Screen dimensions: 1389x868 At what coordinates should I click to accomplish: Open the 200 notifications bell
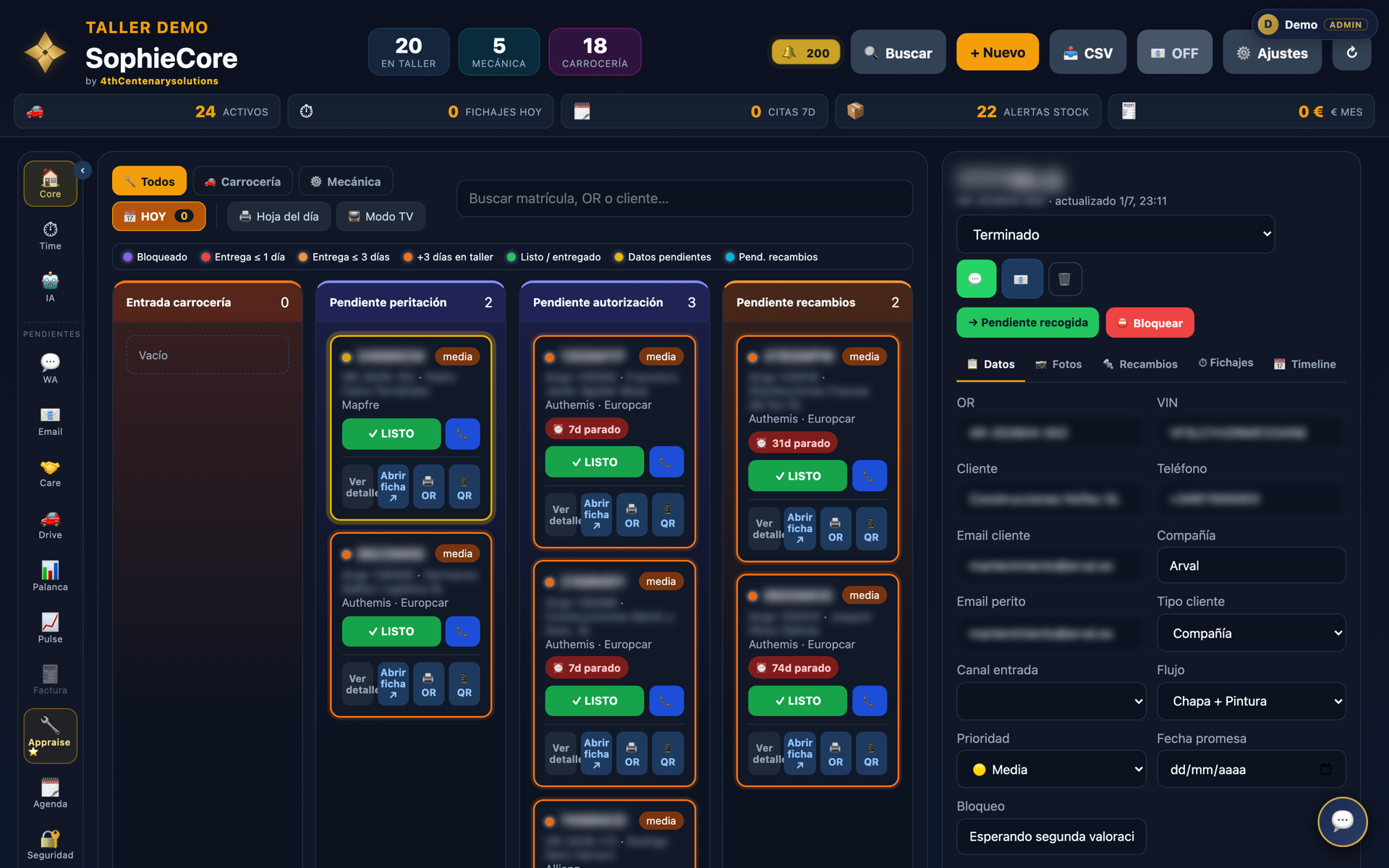click(x=806, y=52)
